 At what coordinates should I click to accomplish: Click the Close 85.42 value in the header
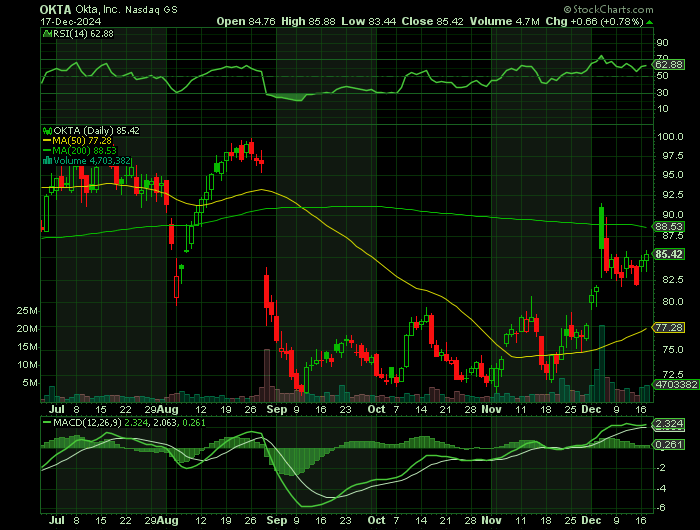[432, 21]
